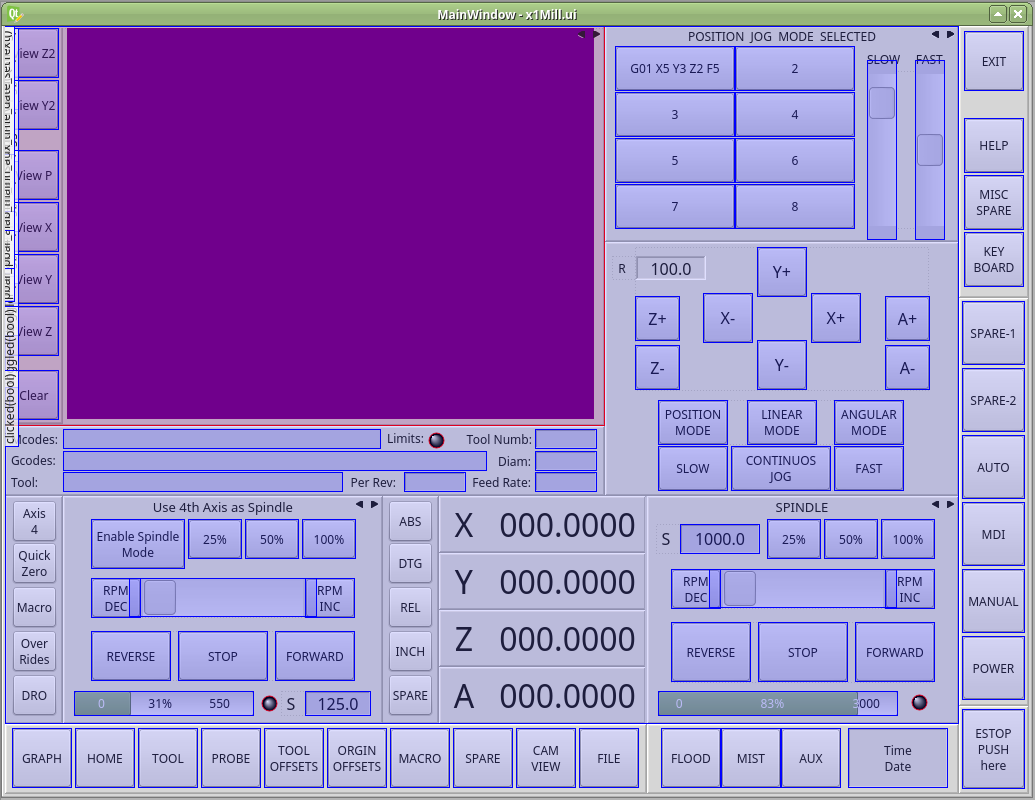Open the CAM VIEW panel
Screen dimensions: 1035x800
pos(546,758)
